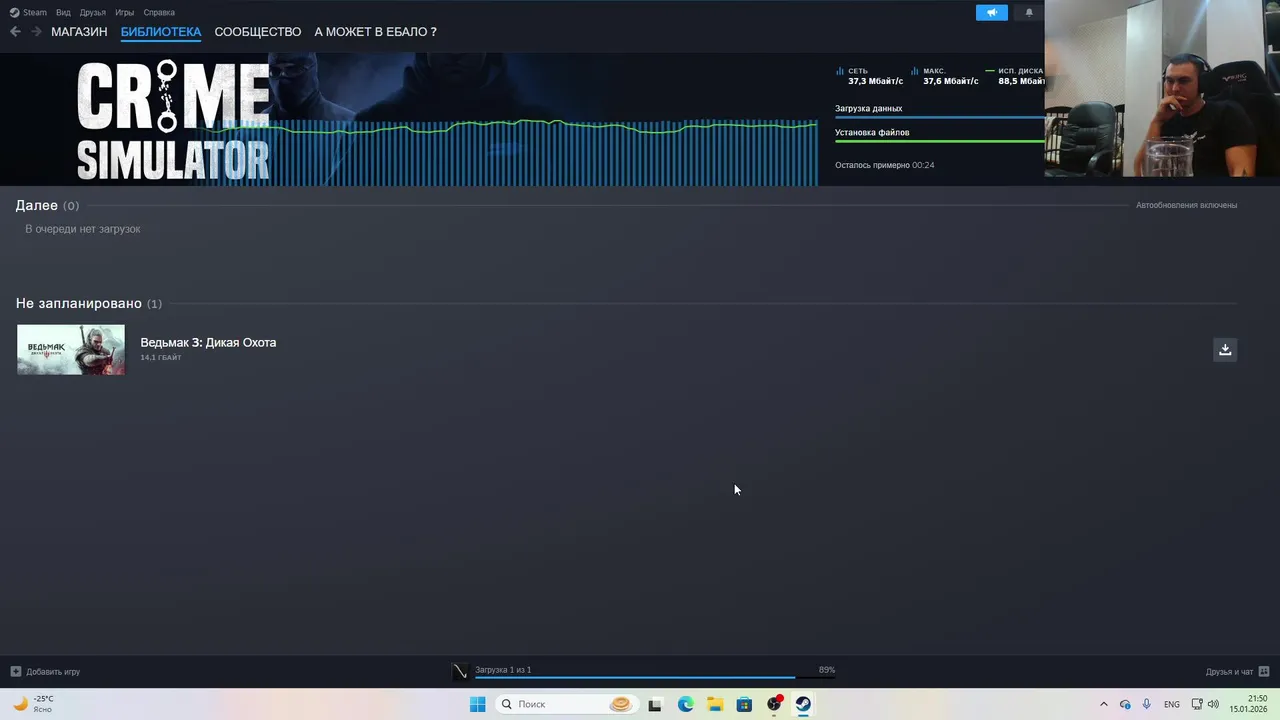Click the СЕТЬ 37,3 Мбайт/с stat
1280x720 pixels.
pyautogui.click(x=869, y=76)
